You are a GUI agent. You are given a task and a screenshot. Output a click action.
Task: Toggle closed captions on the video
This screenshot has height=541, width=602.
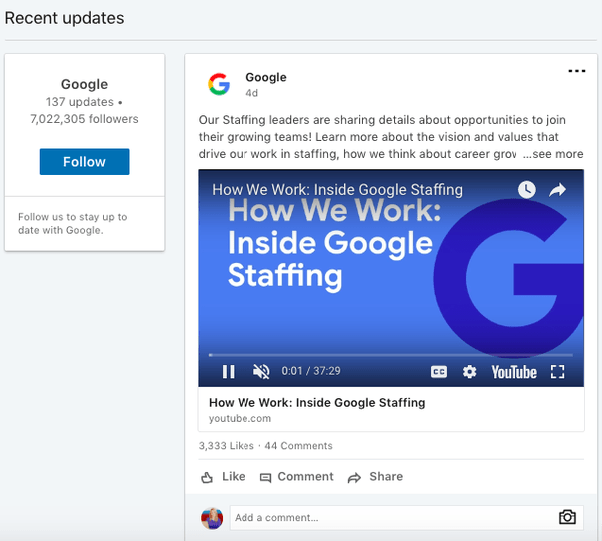coord(439,372)
